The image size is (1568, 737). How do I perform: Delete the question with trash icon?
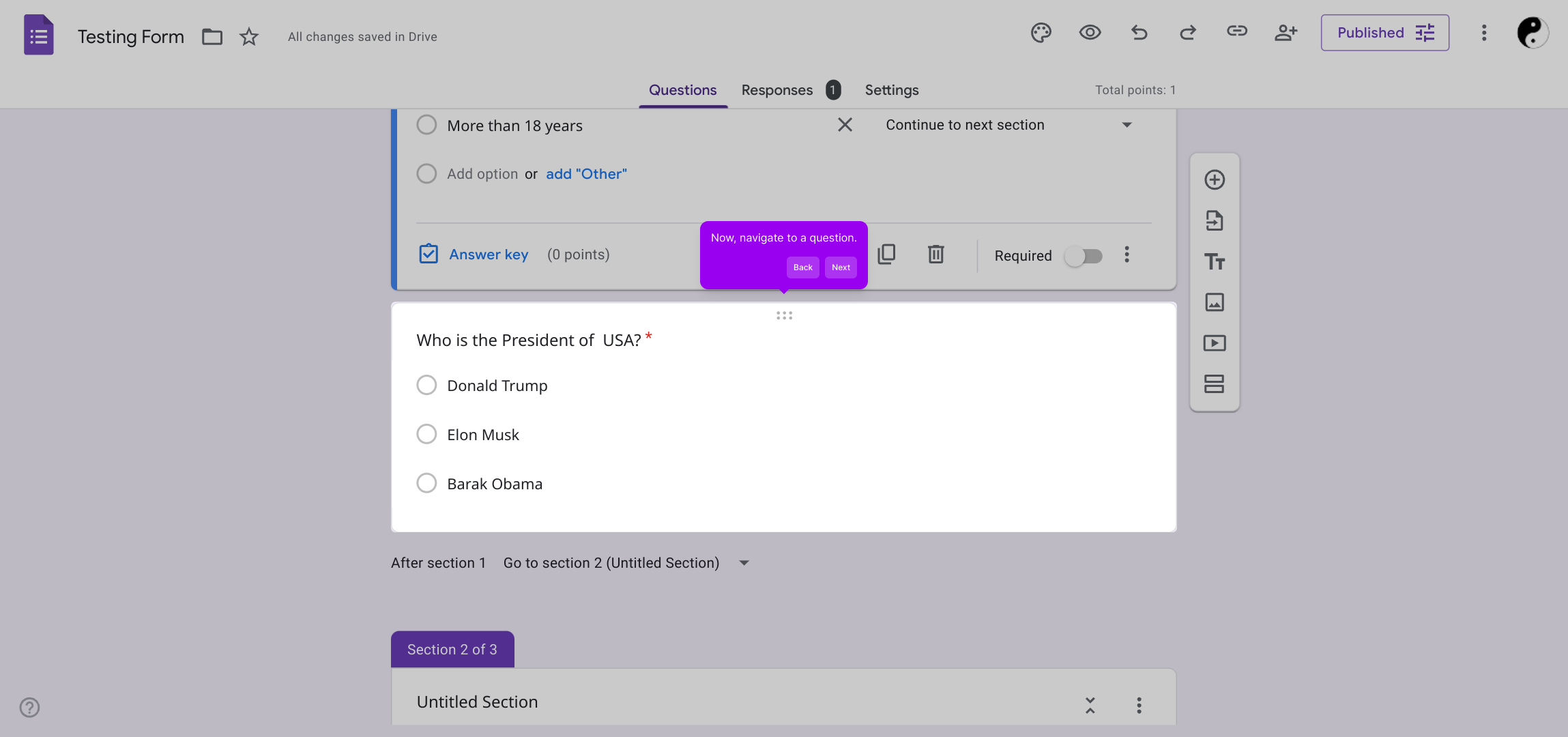(x=935, y=255)
